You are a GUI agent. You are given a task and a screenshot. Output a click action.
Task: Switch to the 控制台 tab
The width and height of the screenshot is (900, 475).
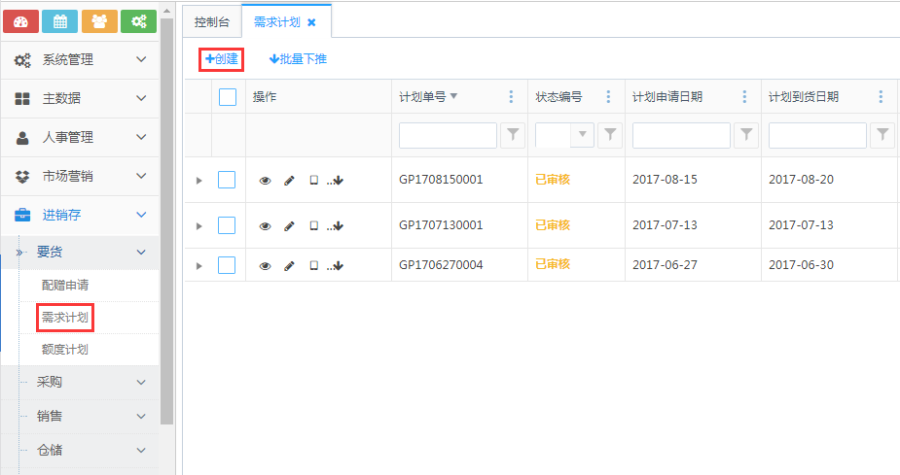coord(211,21)
